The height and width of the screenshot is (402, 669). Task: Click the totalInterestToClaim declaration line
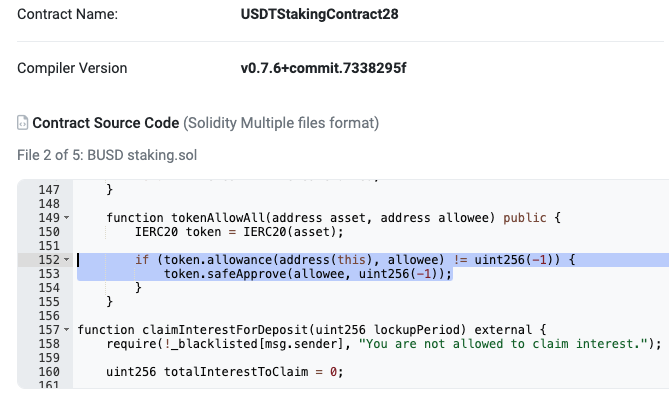pyautogui.click(x=224, y=372)
